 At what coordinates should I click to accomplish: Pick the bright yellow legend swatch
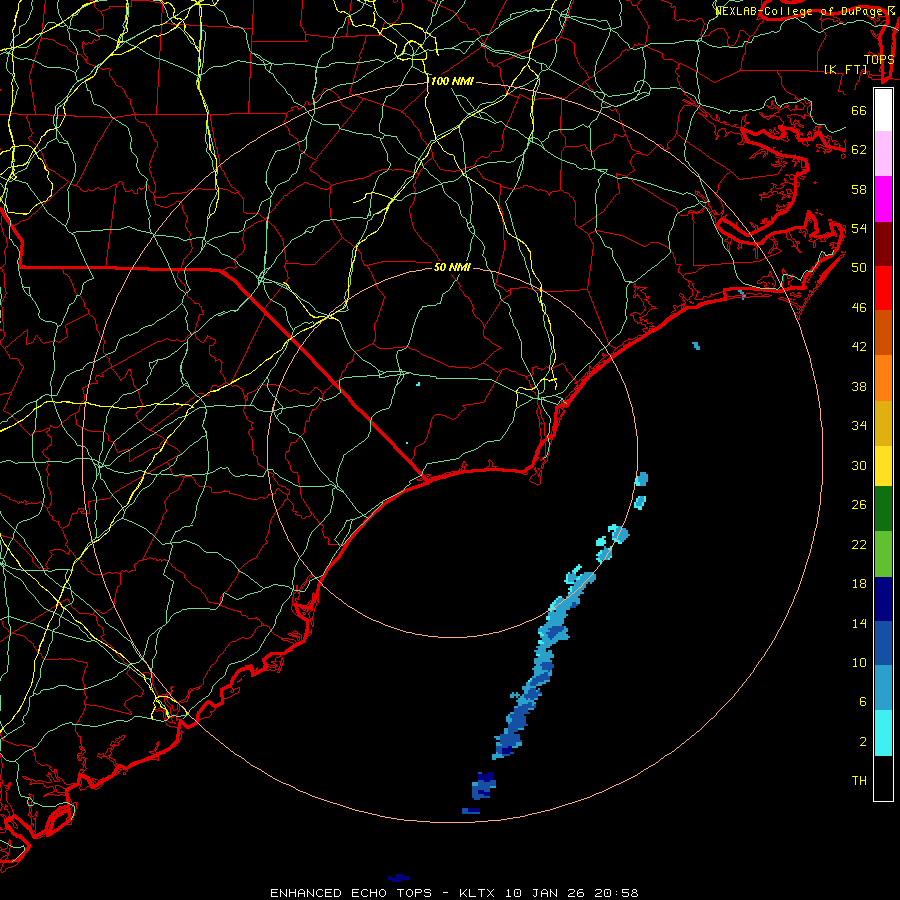coord(883,466)
